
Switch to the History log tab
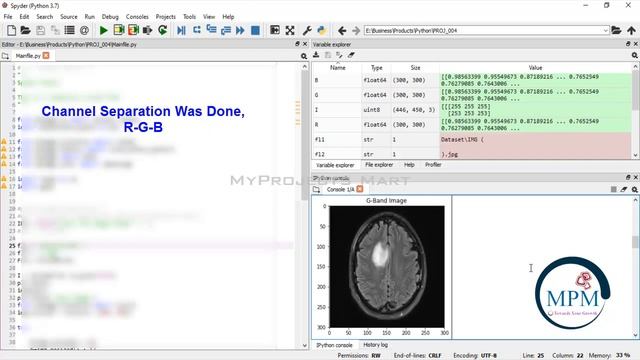[376, 345]
